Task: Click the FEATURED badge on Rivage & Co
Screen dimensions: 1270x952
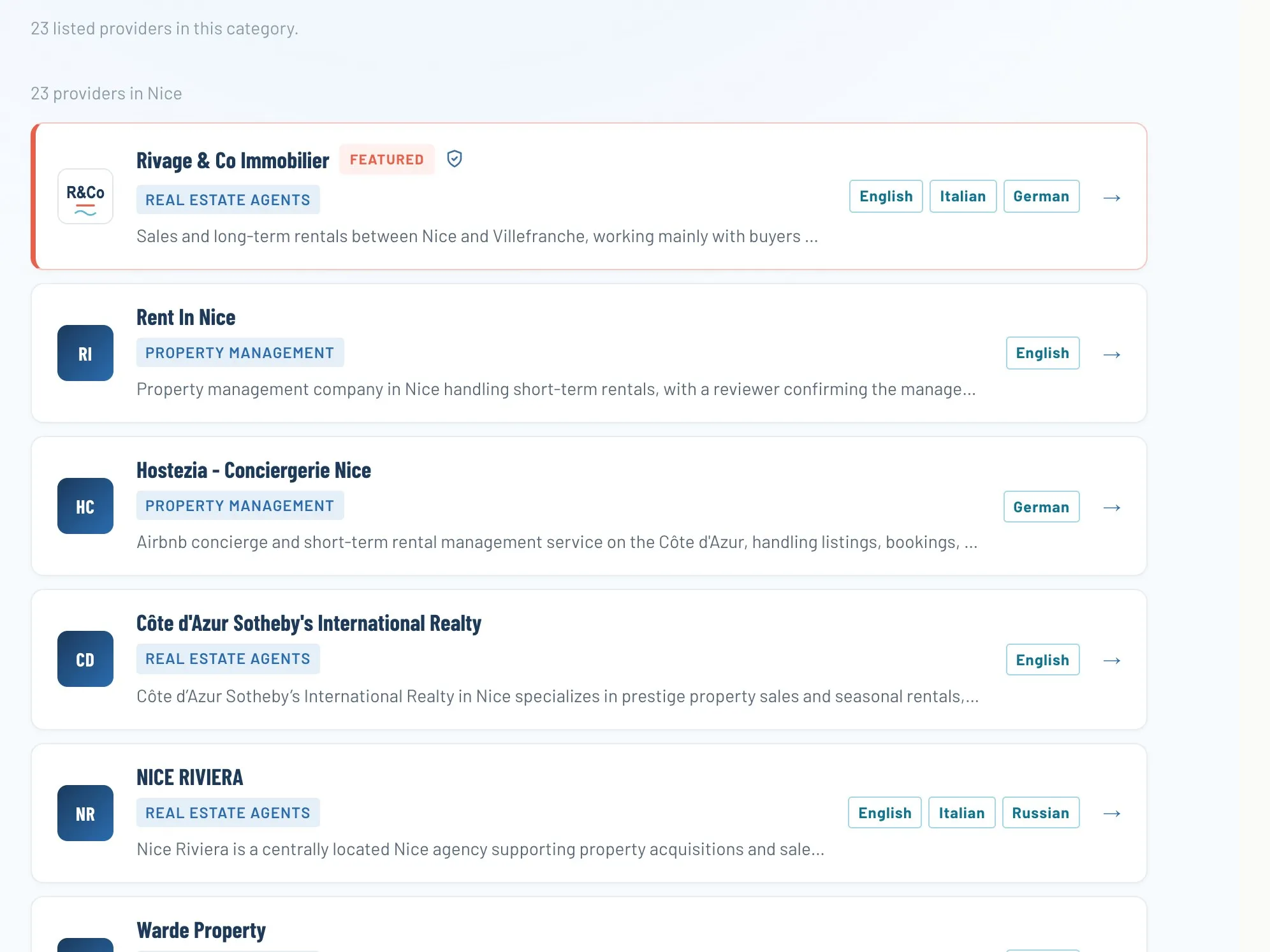Action: pyautogui.click(x=386, y=159)
